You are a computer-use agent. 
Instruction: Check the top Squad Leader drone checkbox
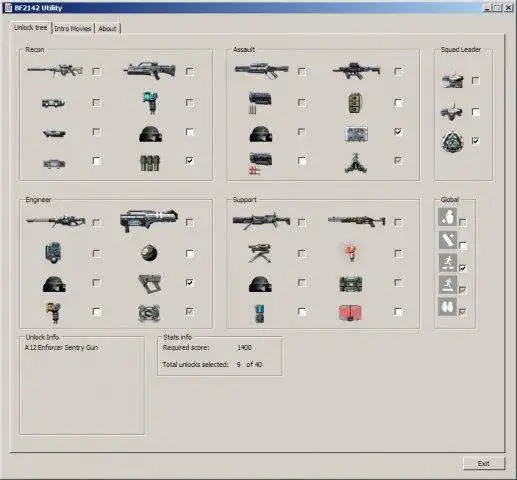coord(476,80)
